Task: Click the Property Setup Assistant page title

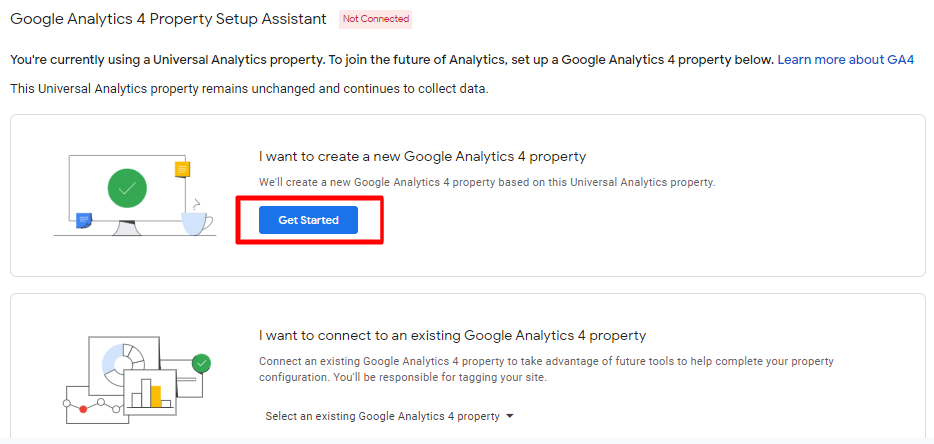Action: [168, 19]
